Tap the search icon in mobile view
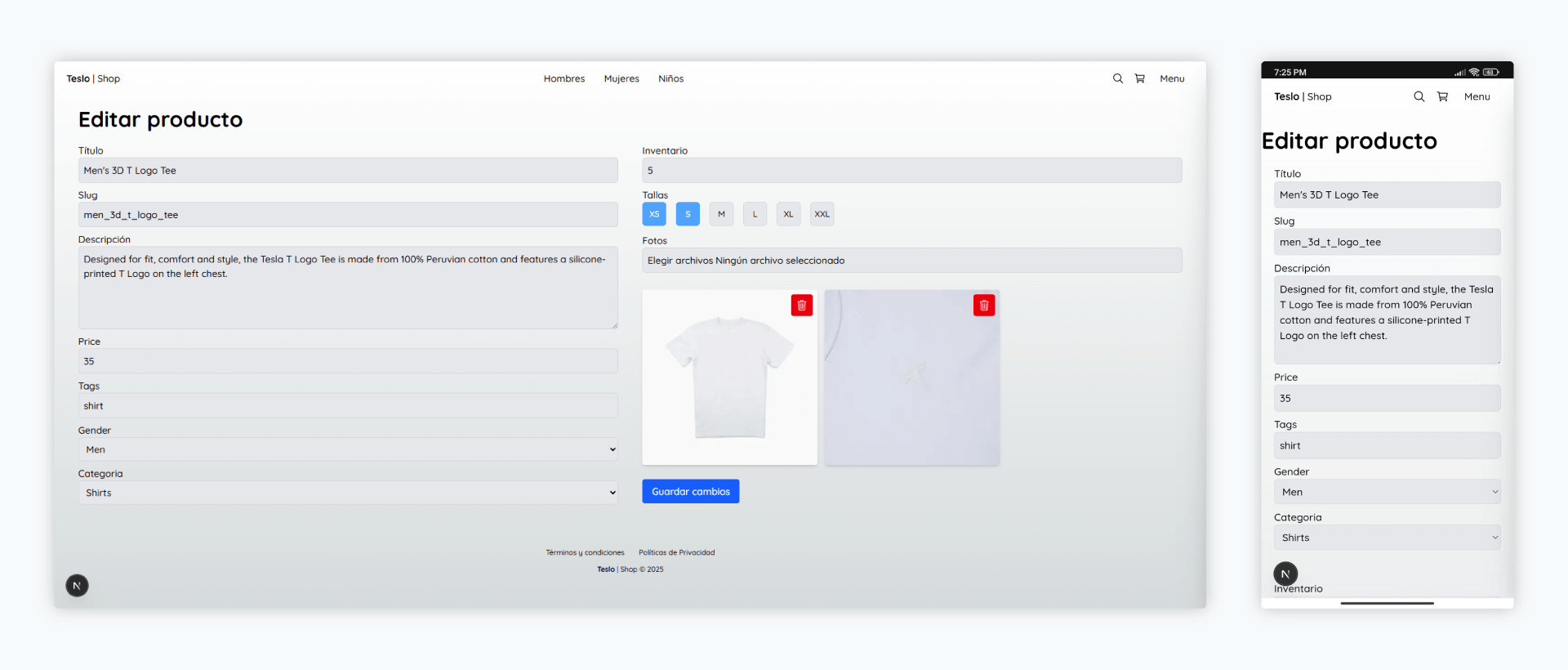 (1419, 96)
